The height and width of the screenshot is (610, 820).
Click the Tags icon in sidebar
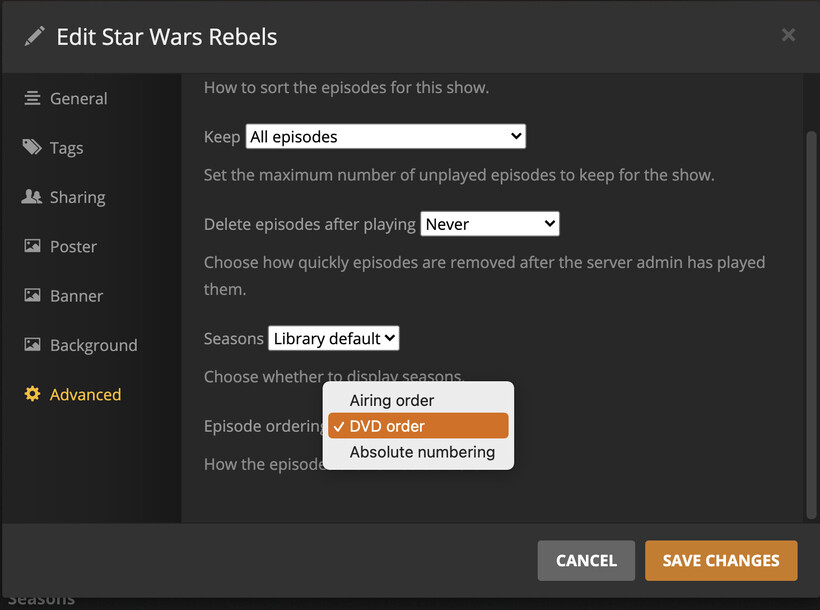pos(32,147)
